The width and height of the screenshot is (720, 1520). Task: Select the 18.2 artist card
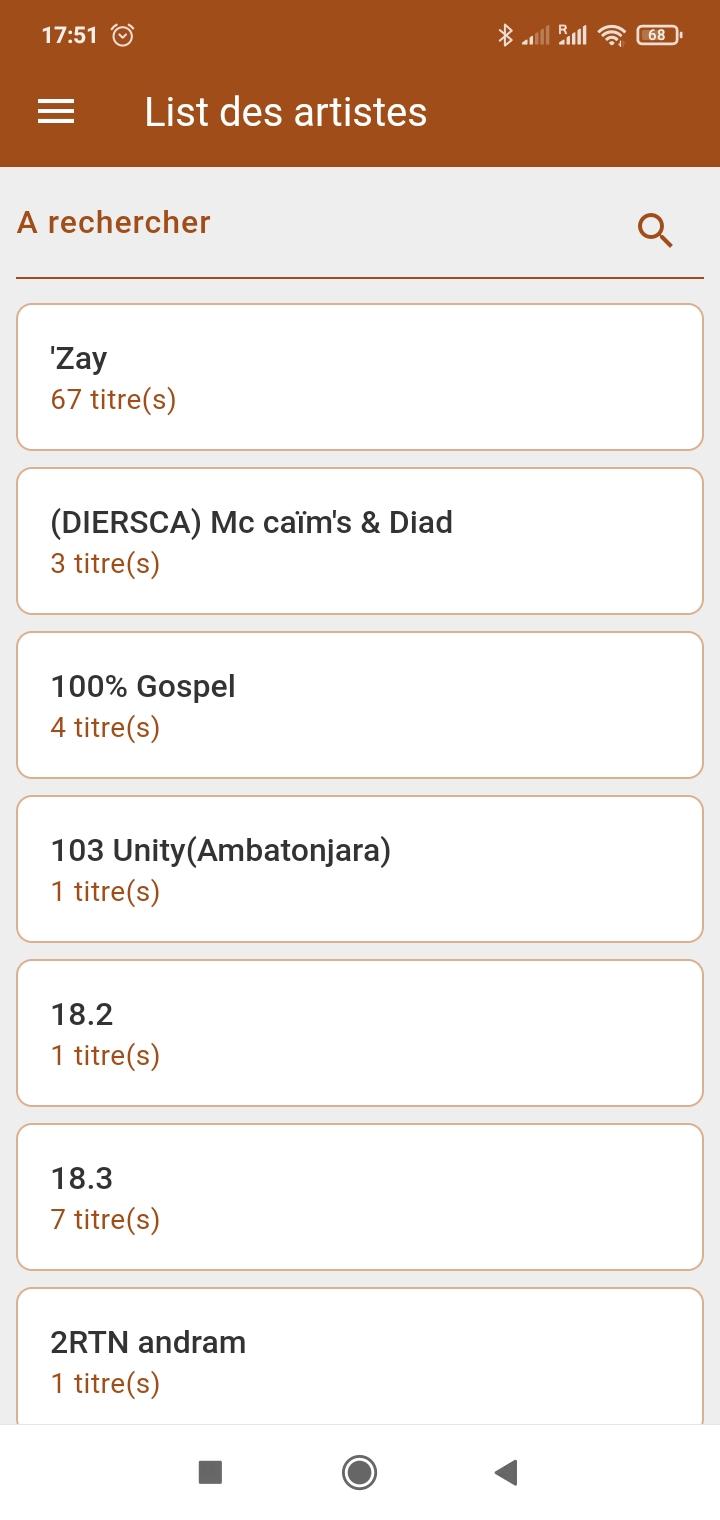[x=360, y=1033]
